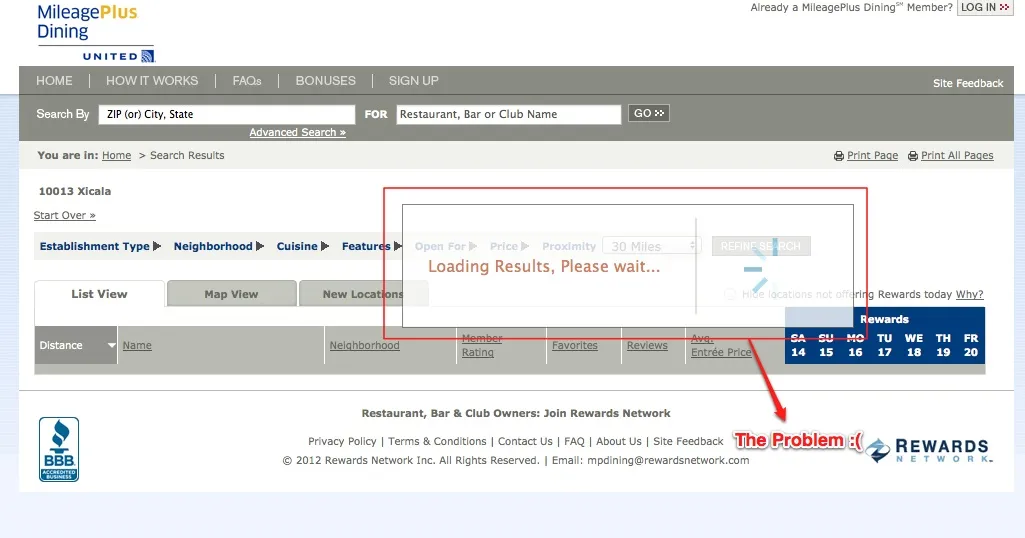Select the WE 18 rewards day
This screenshot has height=538, width=1025.
(914, 345)
